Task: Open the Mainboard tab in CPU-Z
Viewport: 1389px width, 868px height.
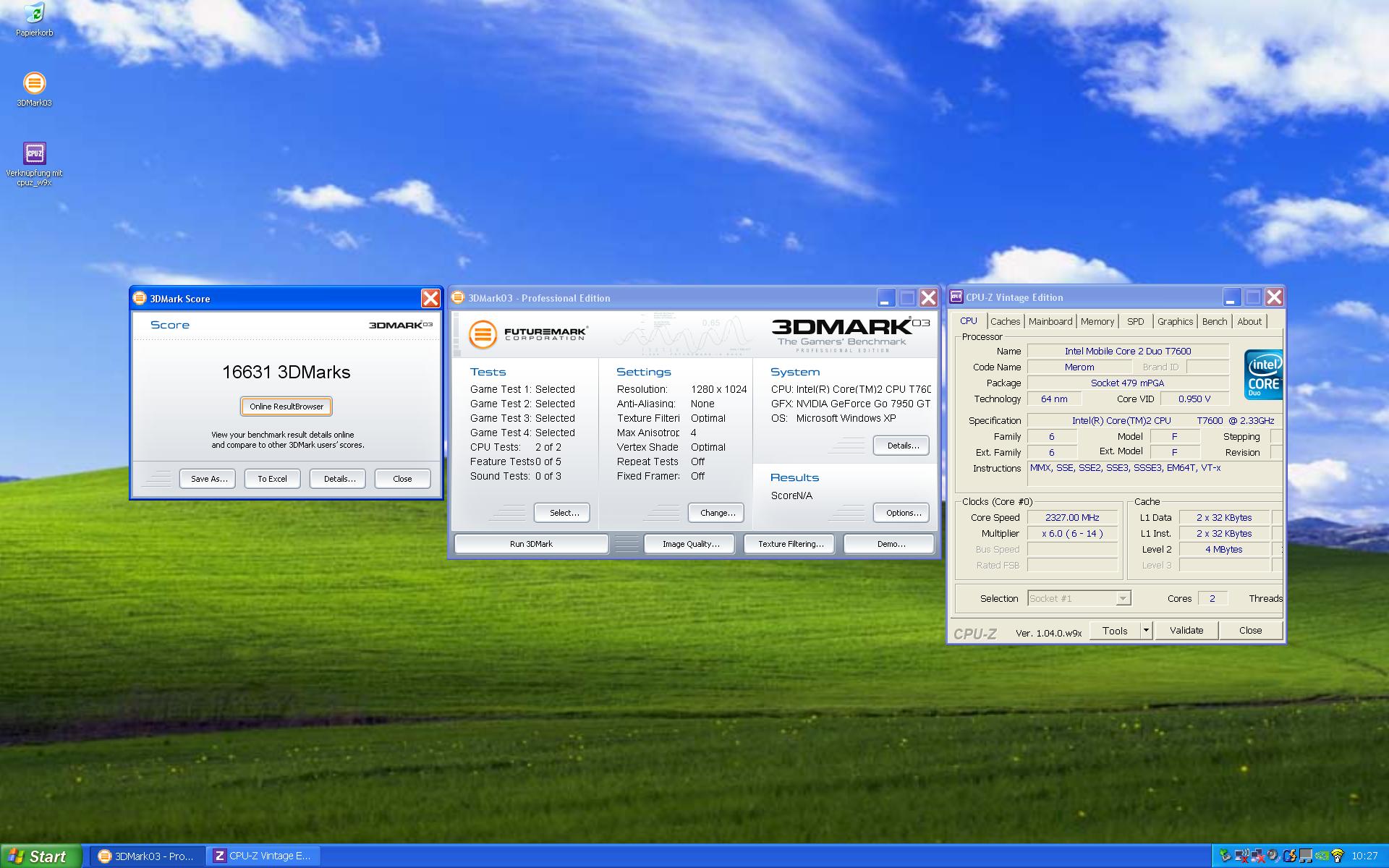Action: 1050,322
